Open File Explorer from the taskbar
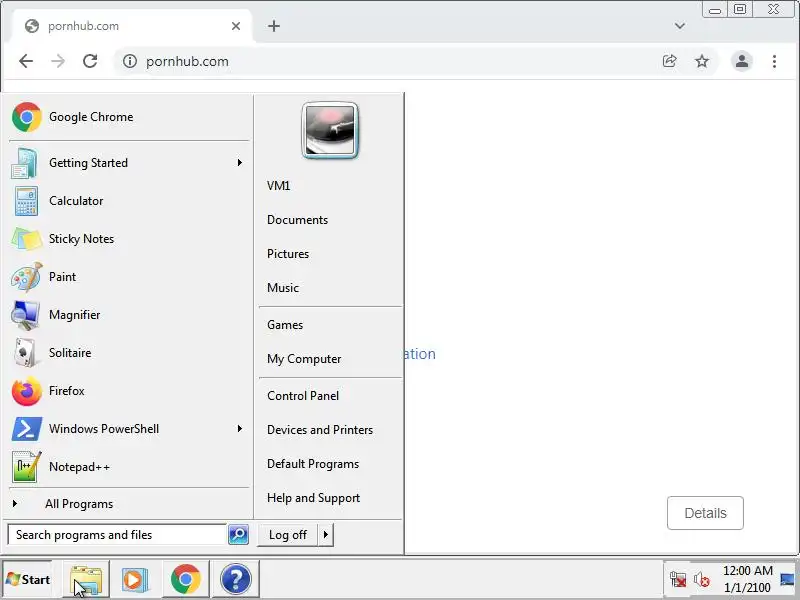The height and width of the screenshot is (600, 800). click(86, 579)
